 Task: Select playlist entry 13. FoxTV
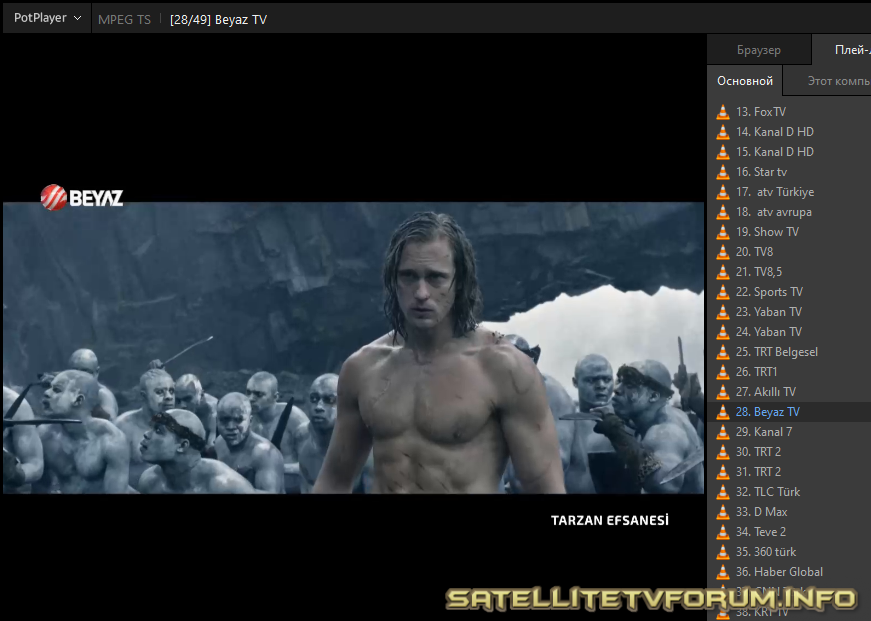(789, 112)
